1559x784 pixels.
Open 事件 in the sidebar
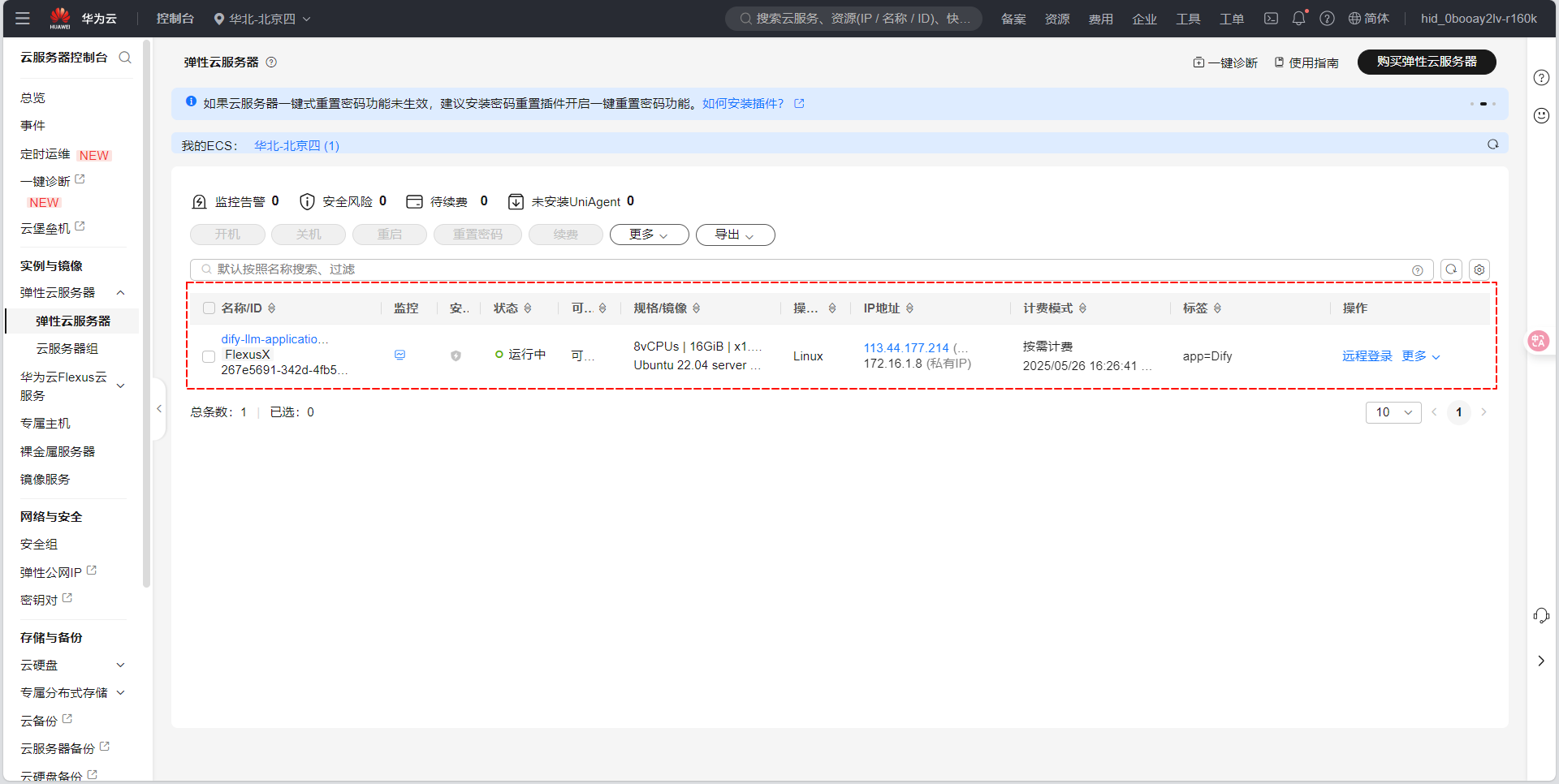click(x=33, y=126)
